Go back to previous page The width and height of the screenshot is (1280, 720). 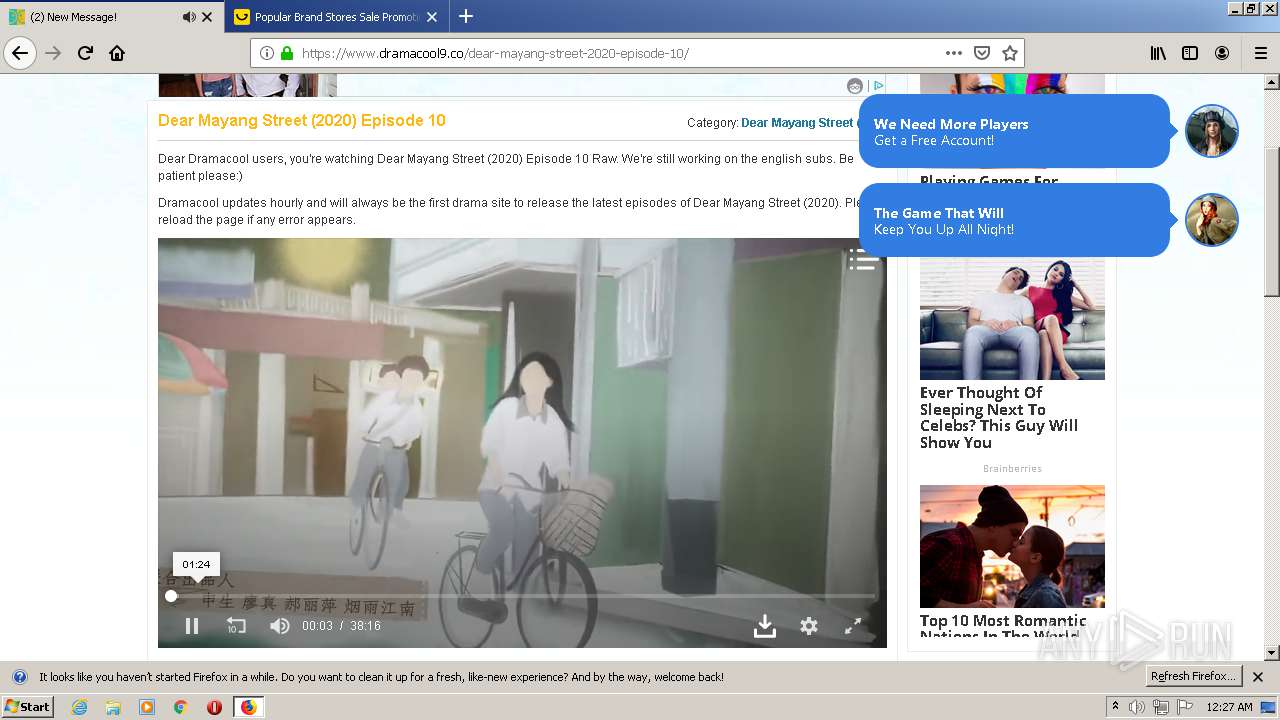pyautogui.click(x=20, y=53)
